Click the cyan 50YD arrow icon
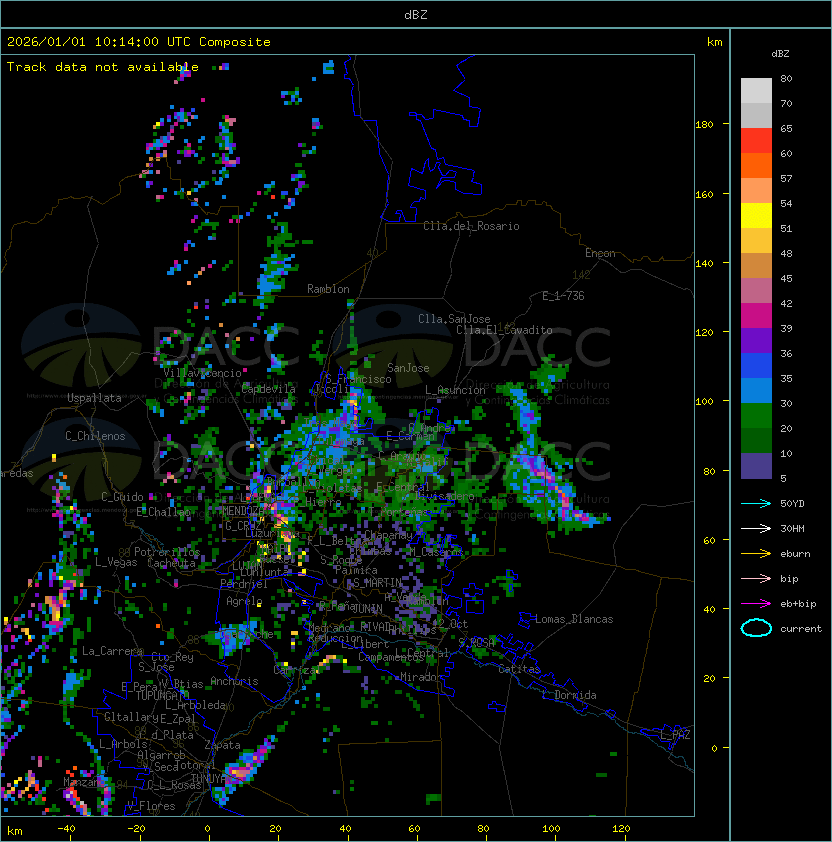Viewport: 832px width, 842px height. point(756,503)
